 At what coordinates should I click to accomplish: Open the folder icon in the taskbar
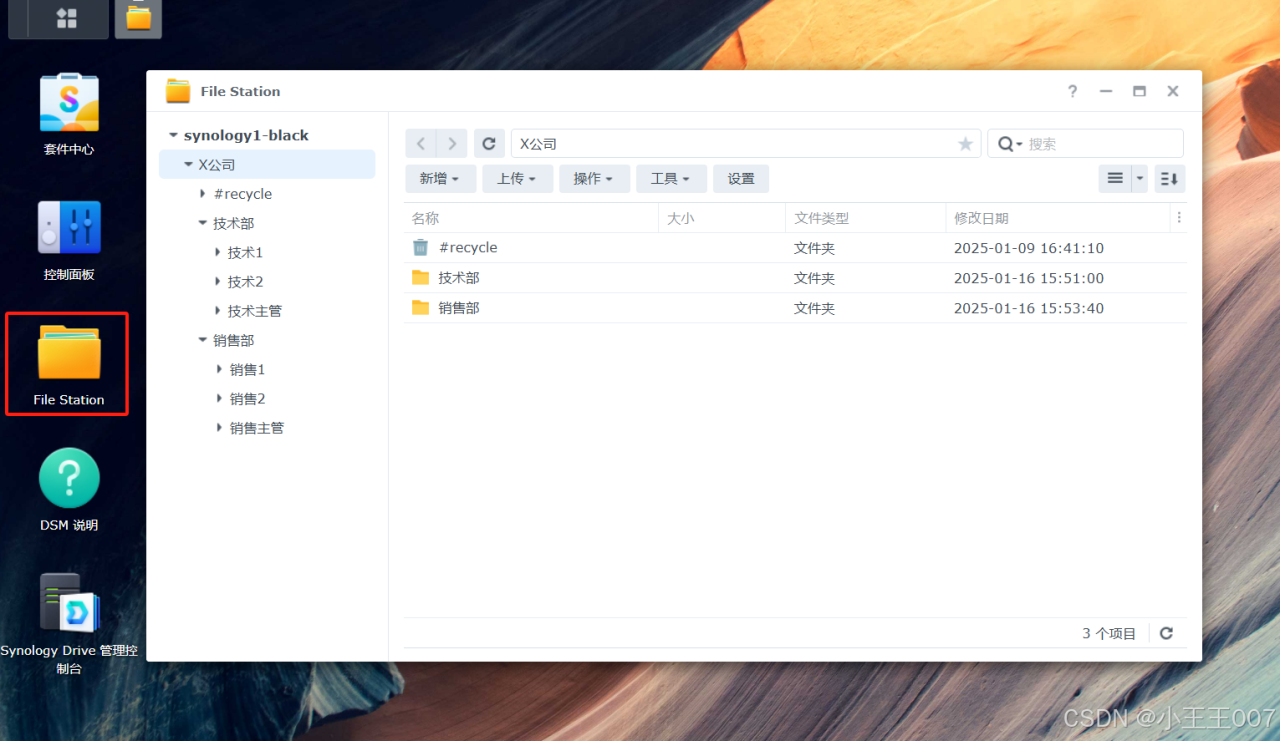point(137,18)
